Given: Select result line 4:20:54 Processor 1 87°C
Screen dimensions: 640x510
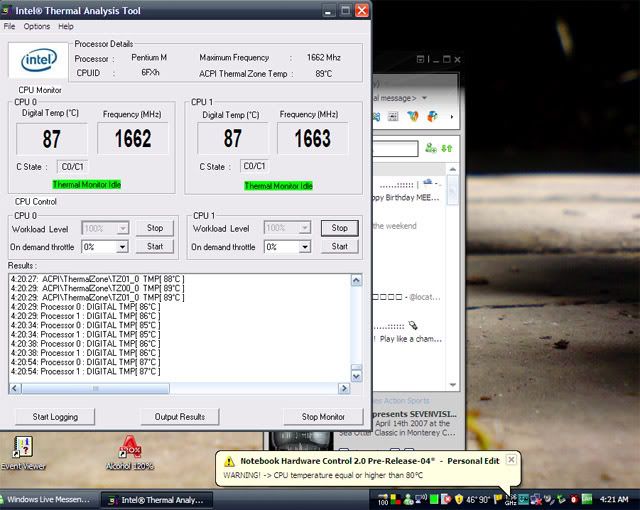Looking at the screenshot, I should (85, 372).
